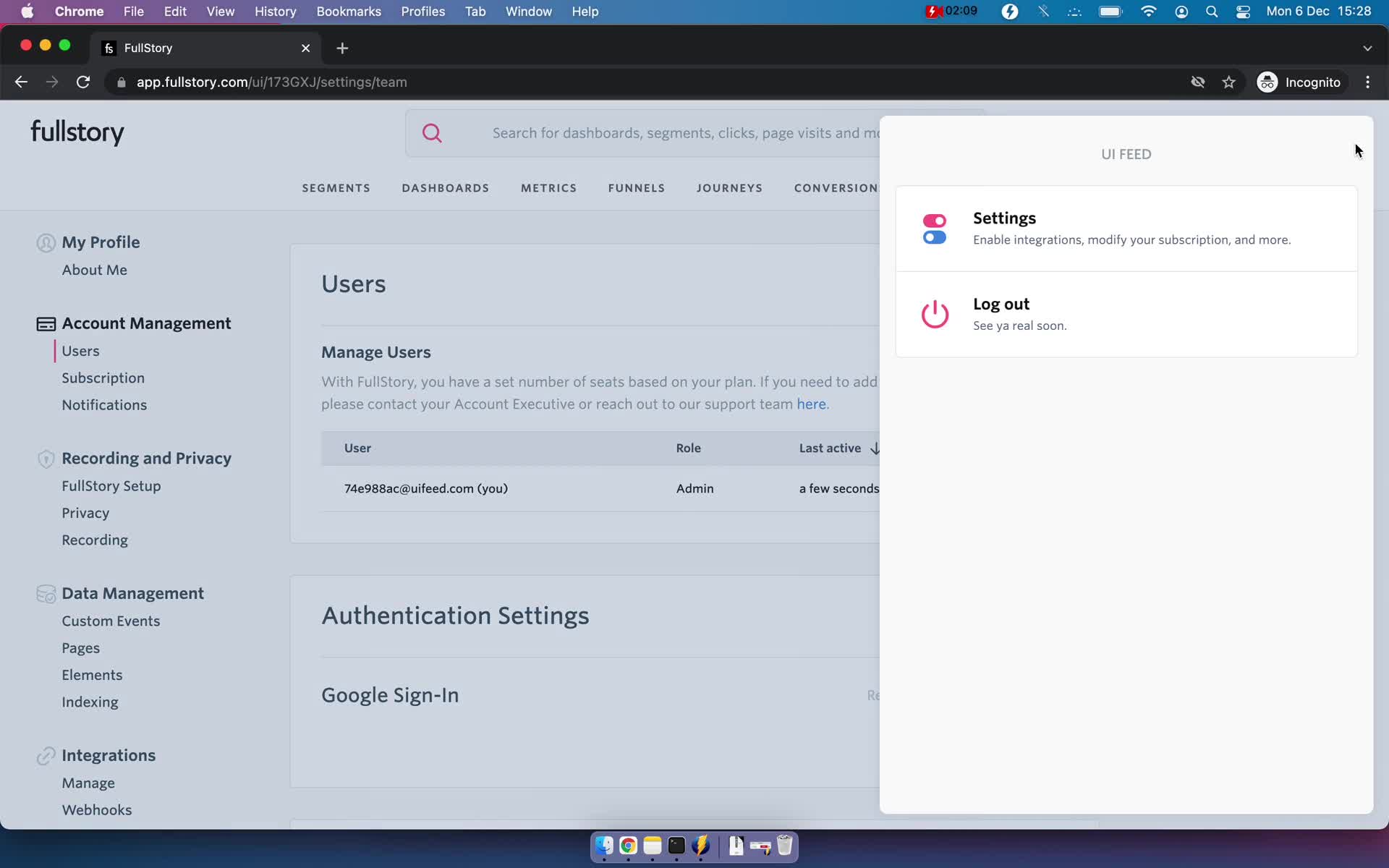Open Chrome from the dock

(628, 846)
